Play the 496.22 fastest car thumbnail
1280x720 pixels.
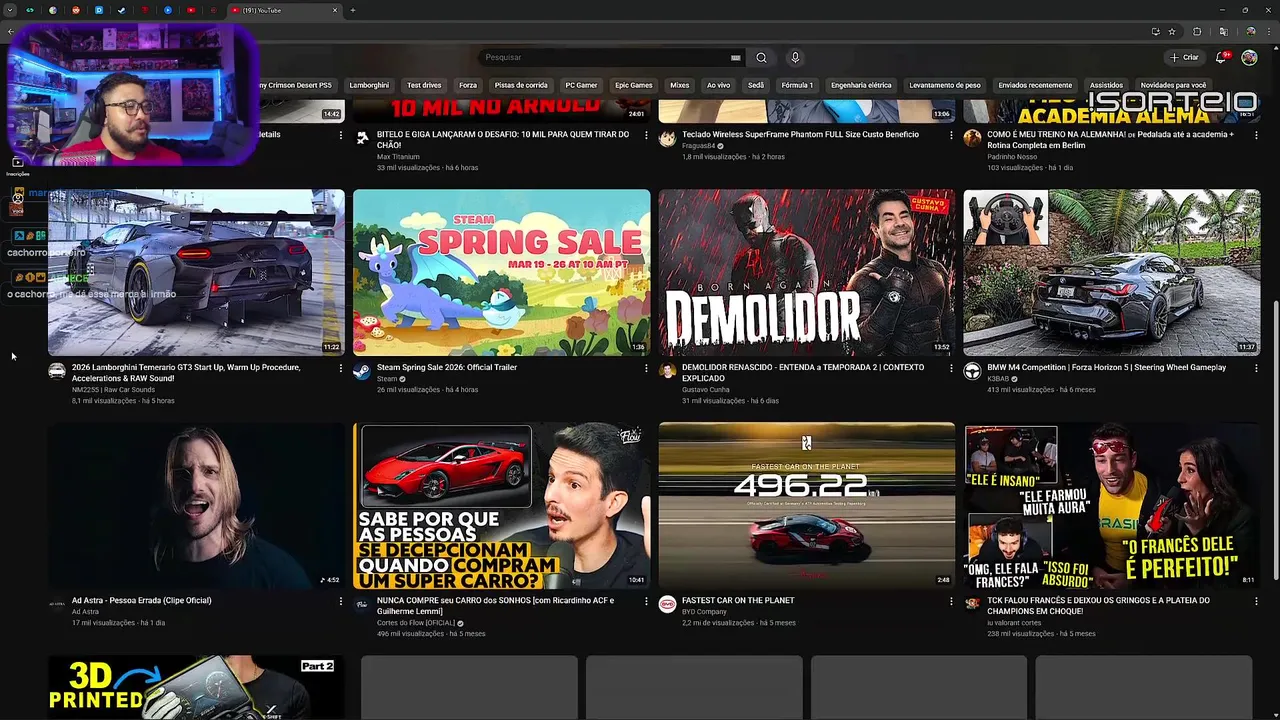807,505
